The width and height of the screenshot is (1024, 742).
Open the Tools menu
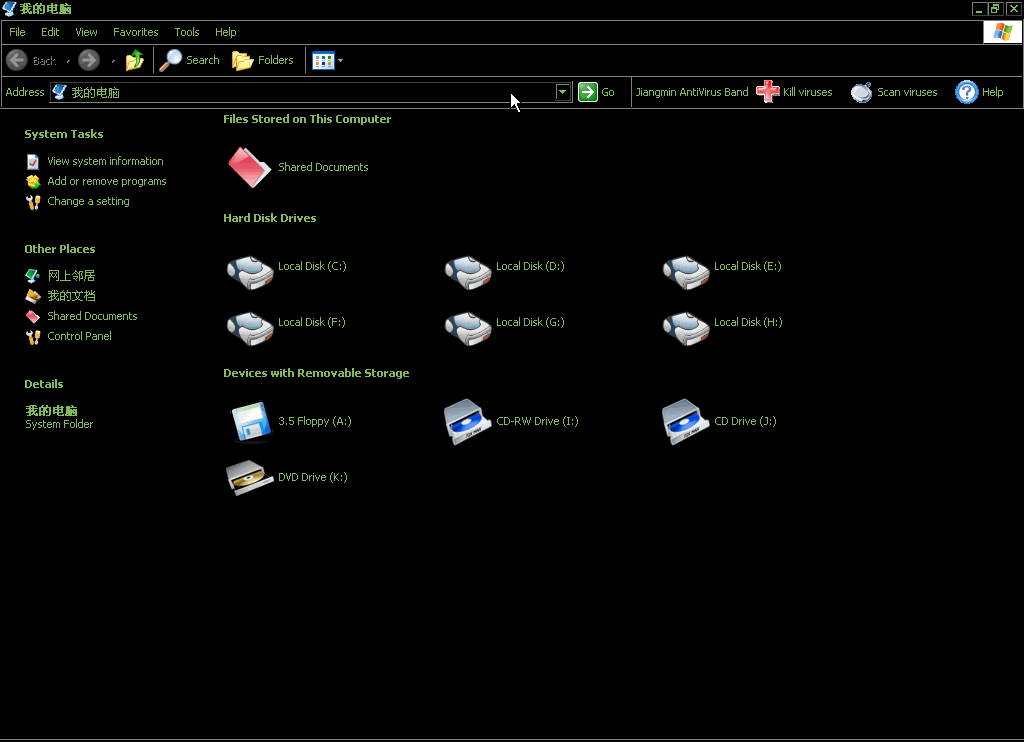tap(187, 32)
